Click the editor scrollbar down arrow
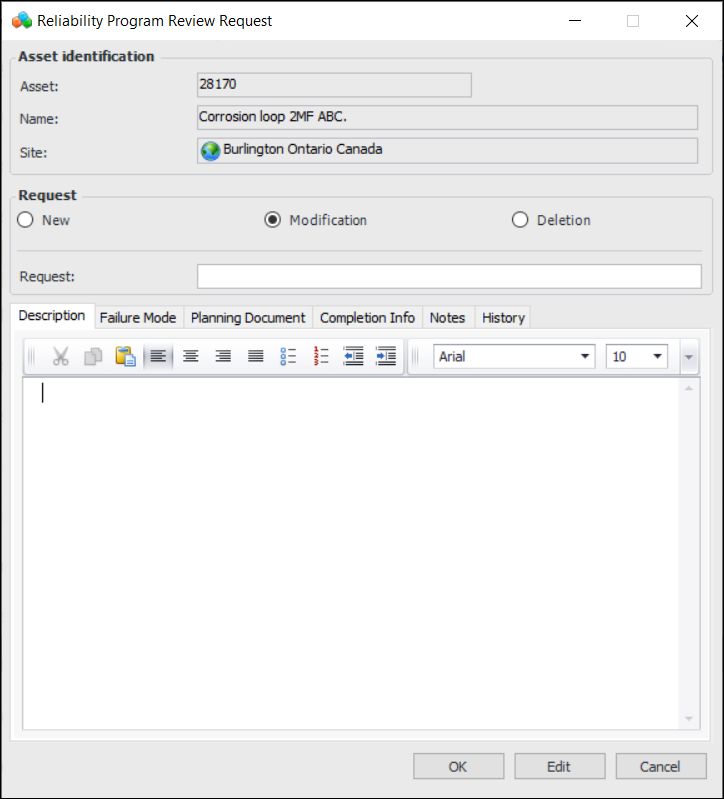 [x=689, y=718]
